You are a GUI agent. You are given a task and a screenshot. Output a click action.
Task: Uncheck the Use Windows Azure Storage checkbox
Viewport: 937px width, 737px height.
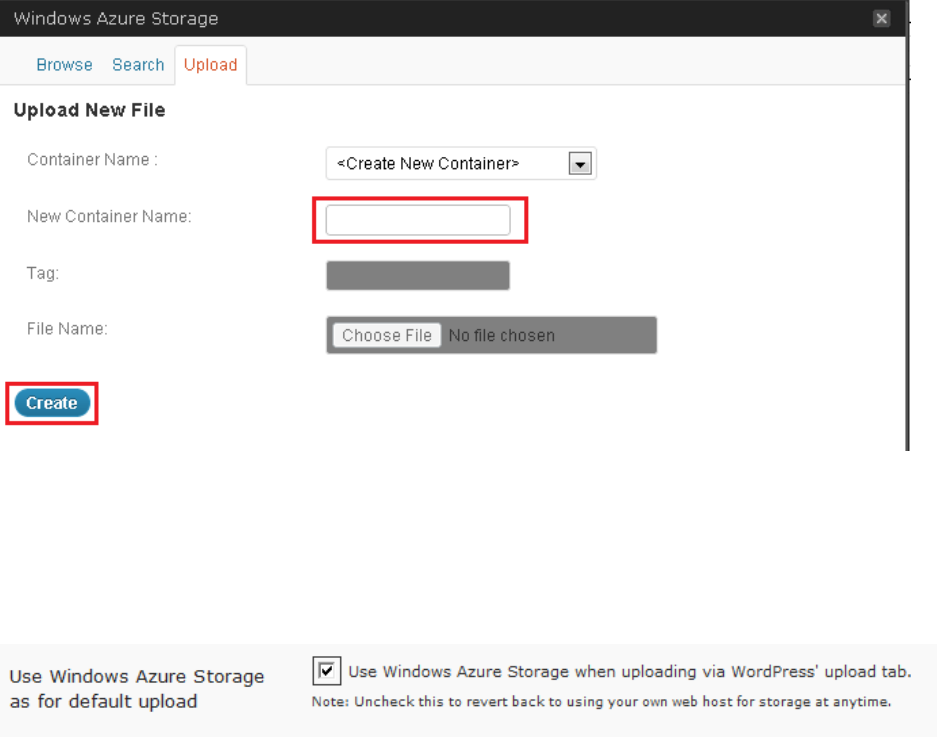tap(326, 671)
